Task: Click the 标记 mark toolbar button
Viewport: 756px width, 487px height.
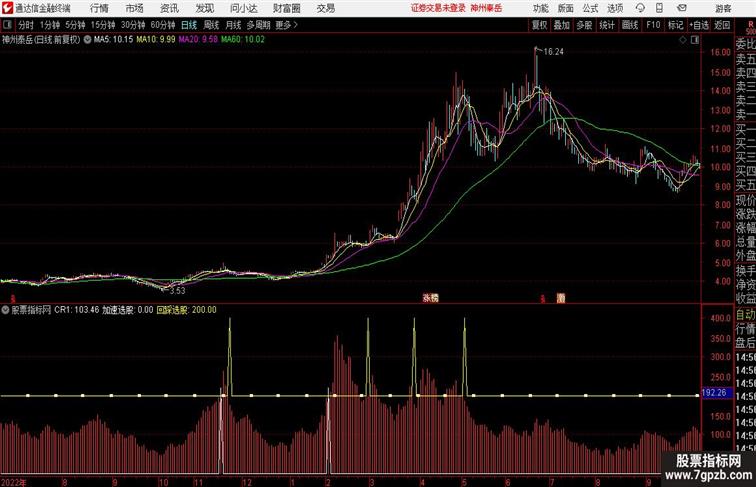Action: tap(675, 25)
